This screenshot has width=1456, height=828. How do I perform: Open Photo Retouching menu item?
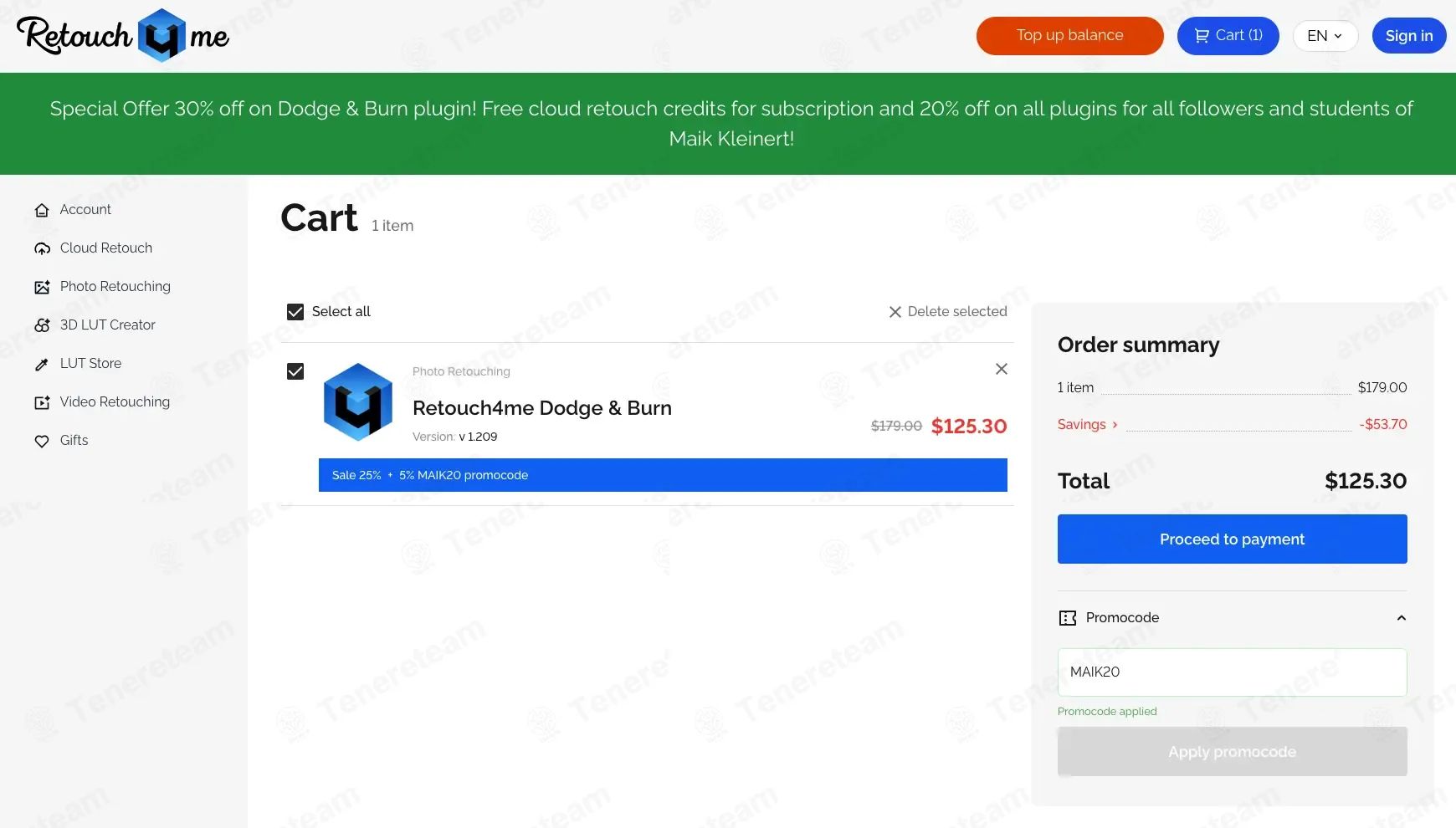pyautogui.click(x=115, y=286)
